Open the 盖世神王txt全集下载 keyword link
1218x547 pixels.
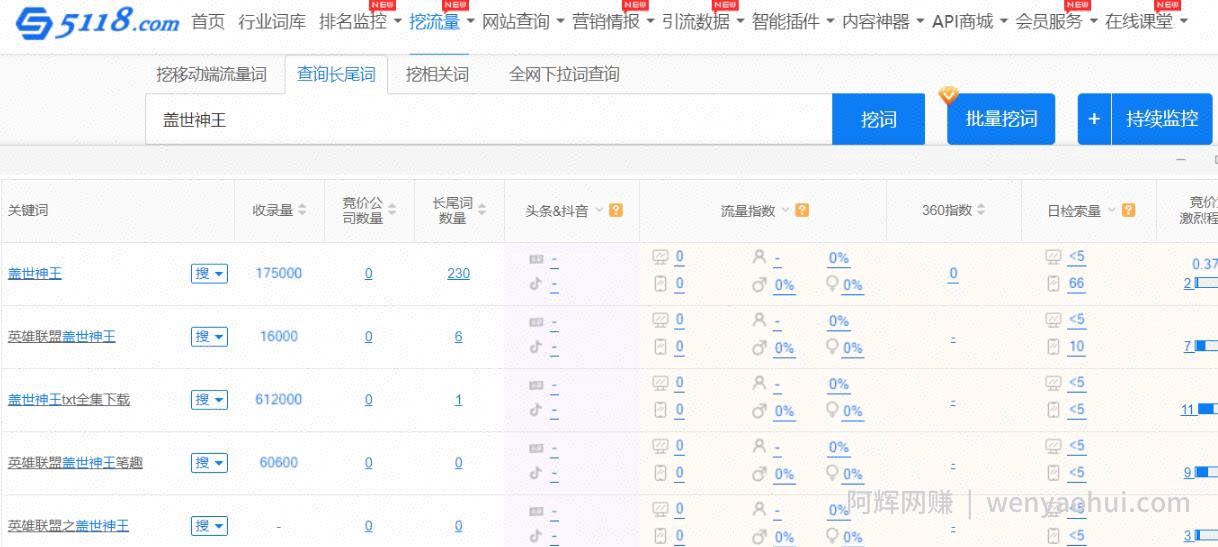[69, 399]
